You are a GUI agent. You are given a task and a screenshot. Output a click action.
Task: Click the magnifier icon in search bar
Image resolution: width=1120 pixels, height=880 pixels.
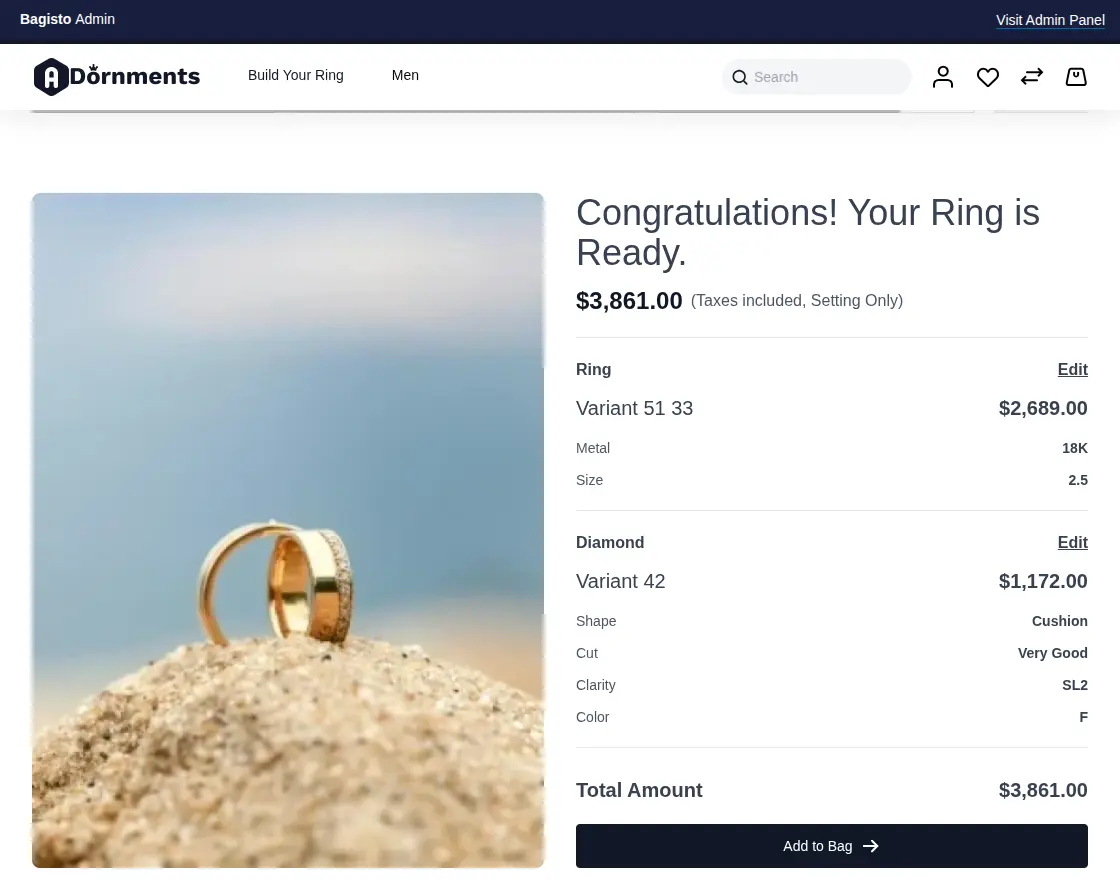pos(740,78)
